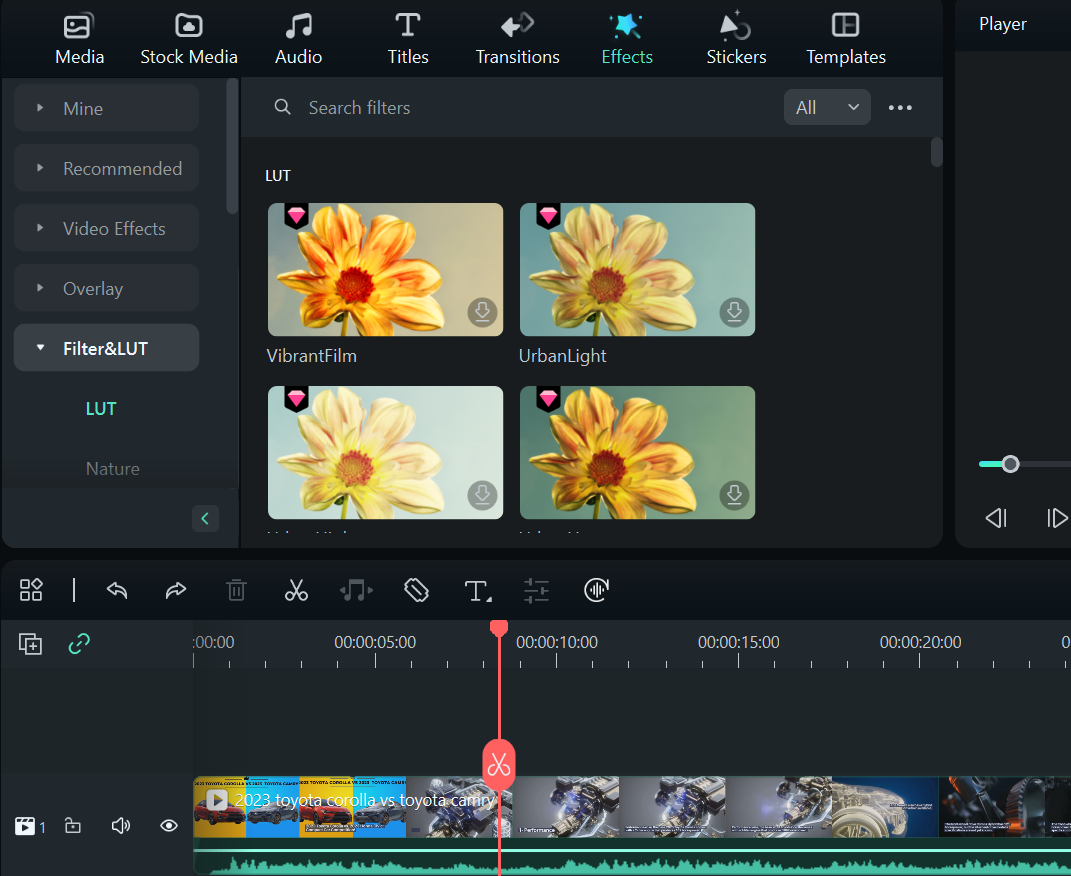Click the category sidebar scrollbar
This screenshot has width=1071, height=876.
232,145
